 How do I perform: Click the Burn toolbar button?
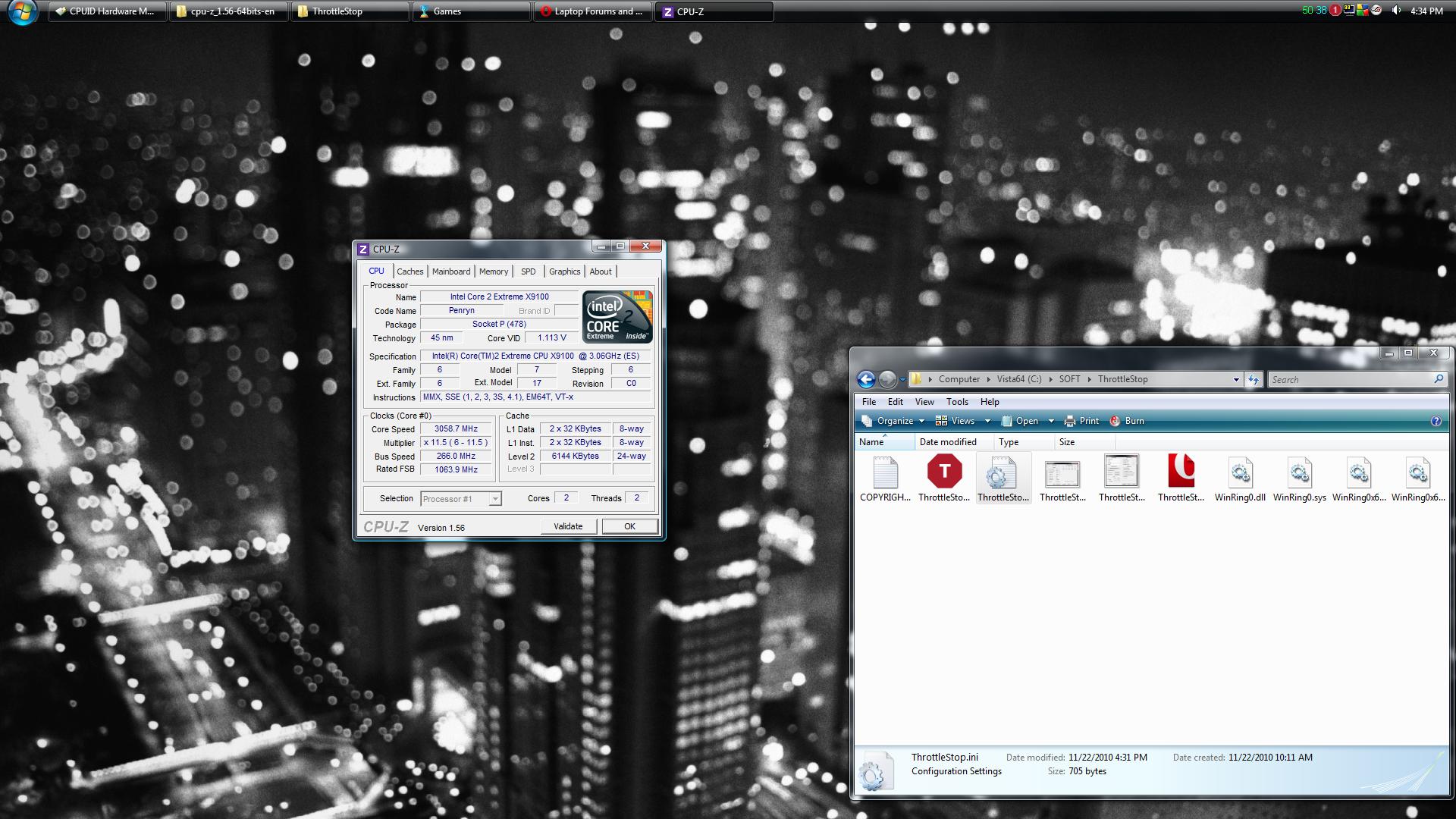click(1127, 421)
